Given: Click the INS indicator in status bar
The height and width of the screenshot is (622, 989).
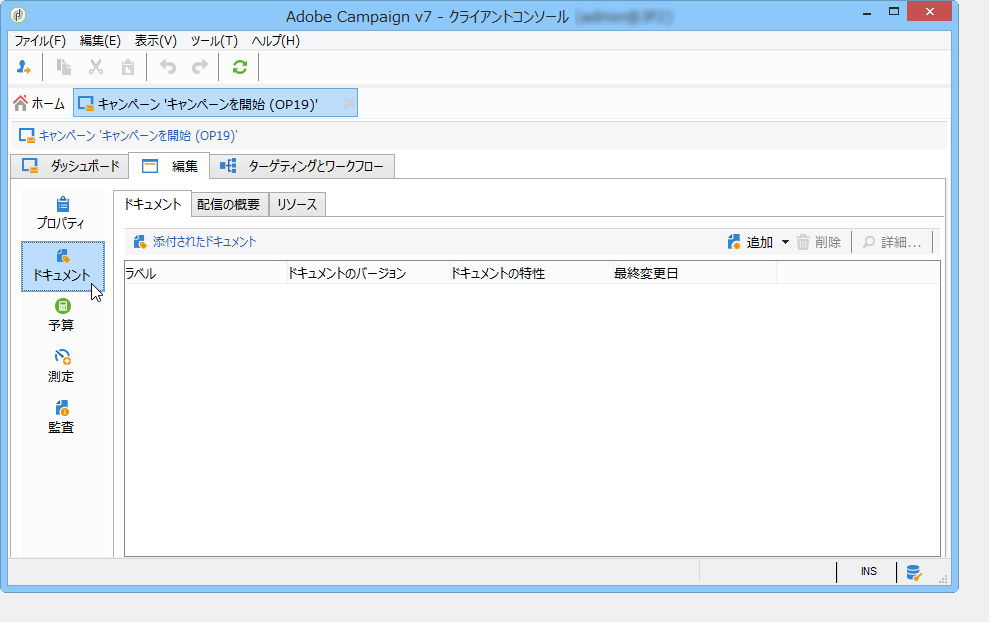Looking at the screenshot, I should pos(869,572).
